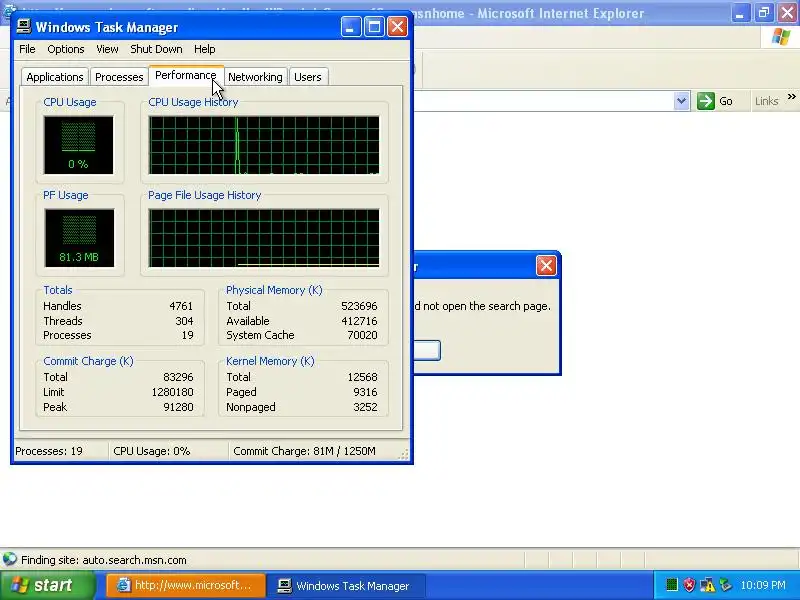Viewport: 800px width, 600px height.
Task: Open the red Security Center shield tray icon
Action: coord(689,585)
